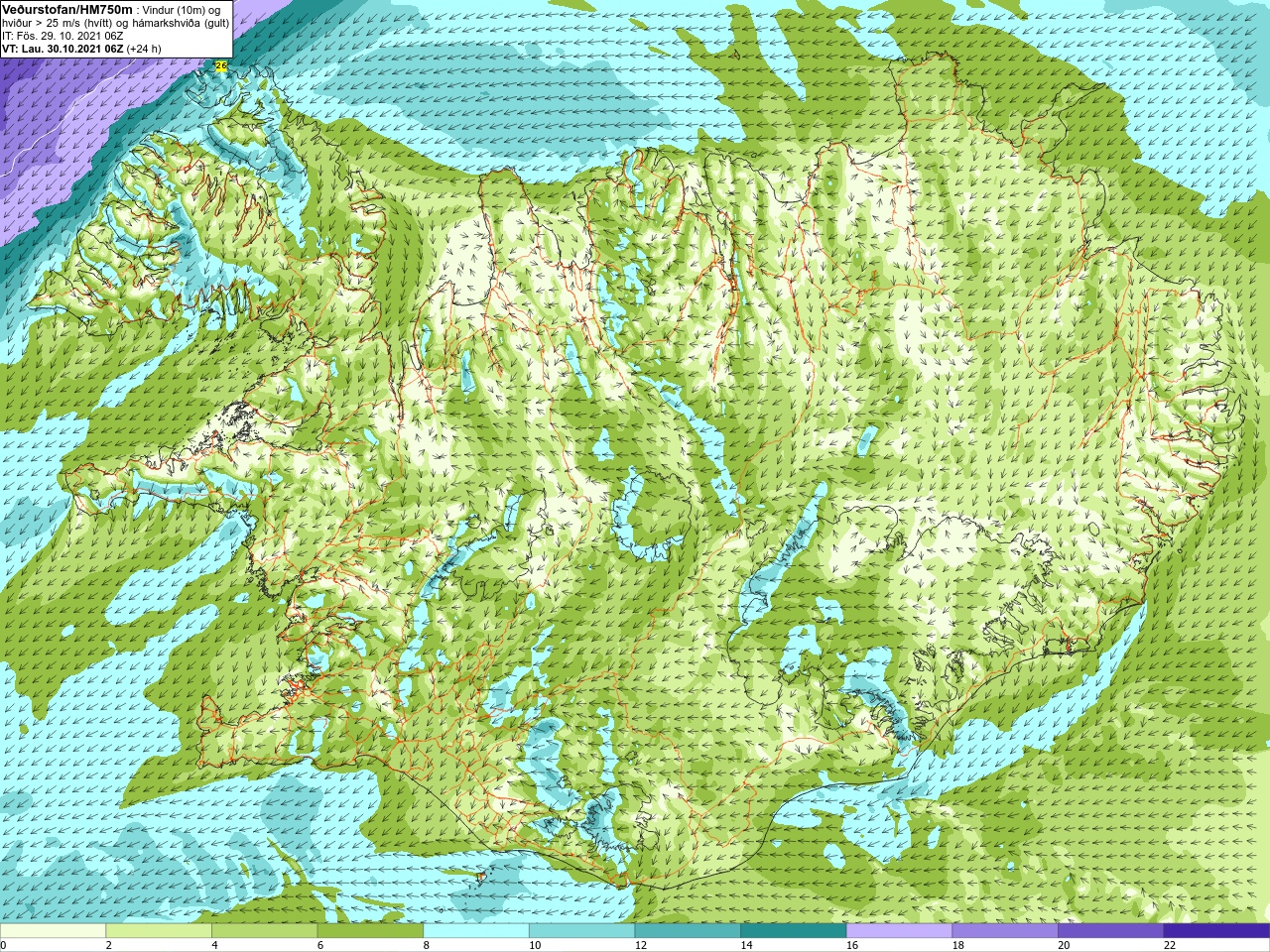Click the yellow max gust marker labeled 26

(221, 65)
